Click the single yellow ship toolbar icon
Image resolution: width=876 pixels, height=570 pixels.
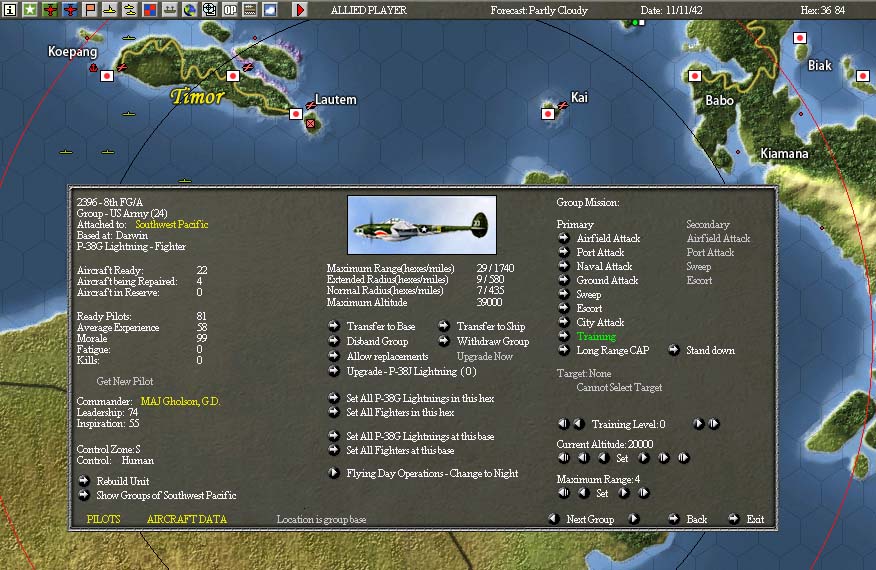tap(110, 10)
